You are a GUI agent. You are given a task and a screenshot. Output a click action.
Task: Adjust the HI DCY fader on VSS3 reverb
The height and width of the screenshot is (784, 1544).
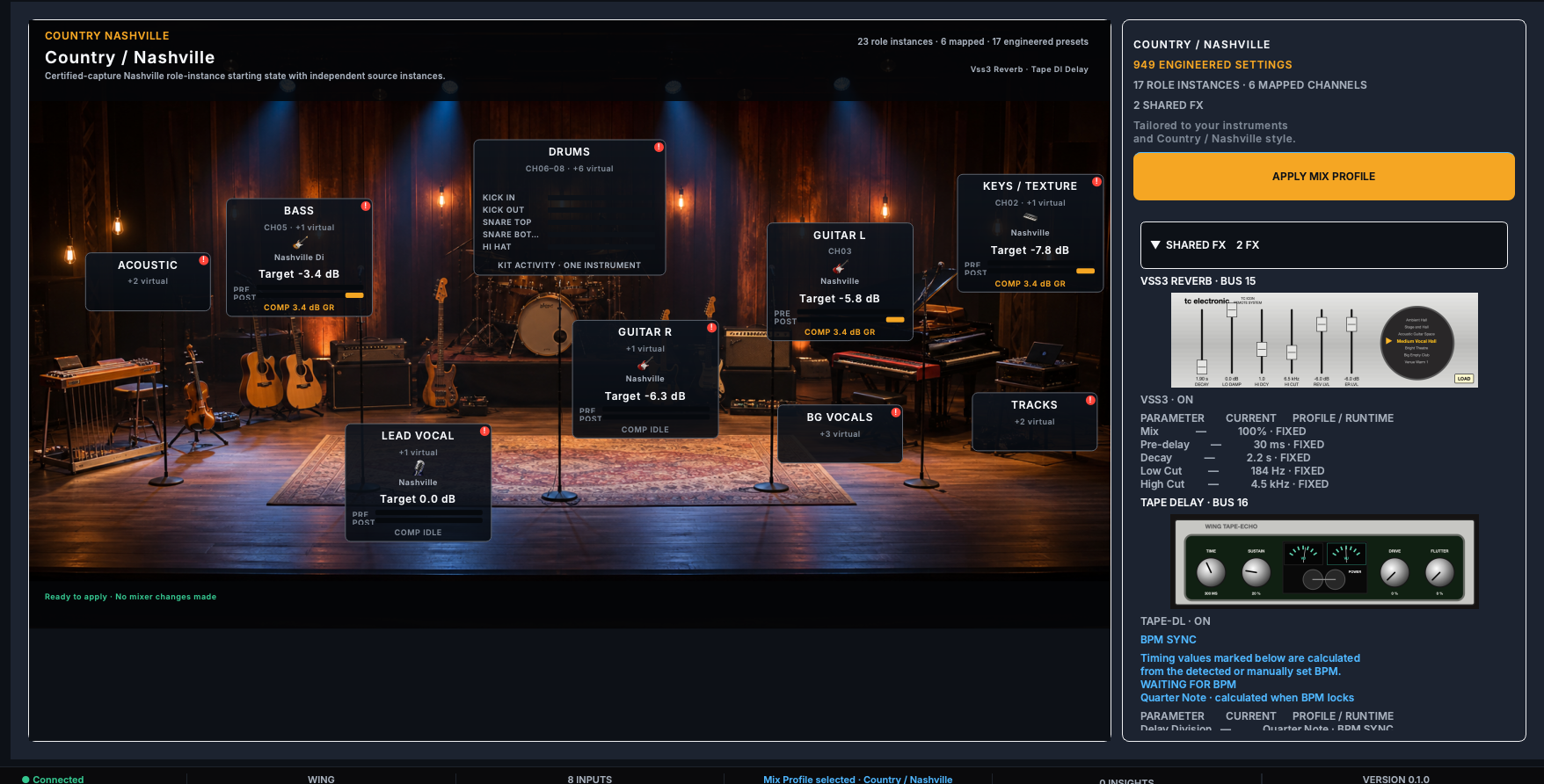pyautogui.click(x=1262, y=349)
